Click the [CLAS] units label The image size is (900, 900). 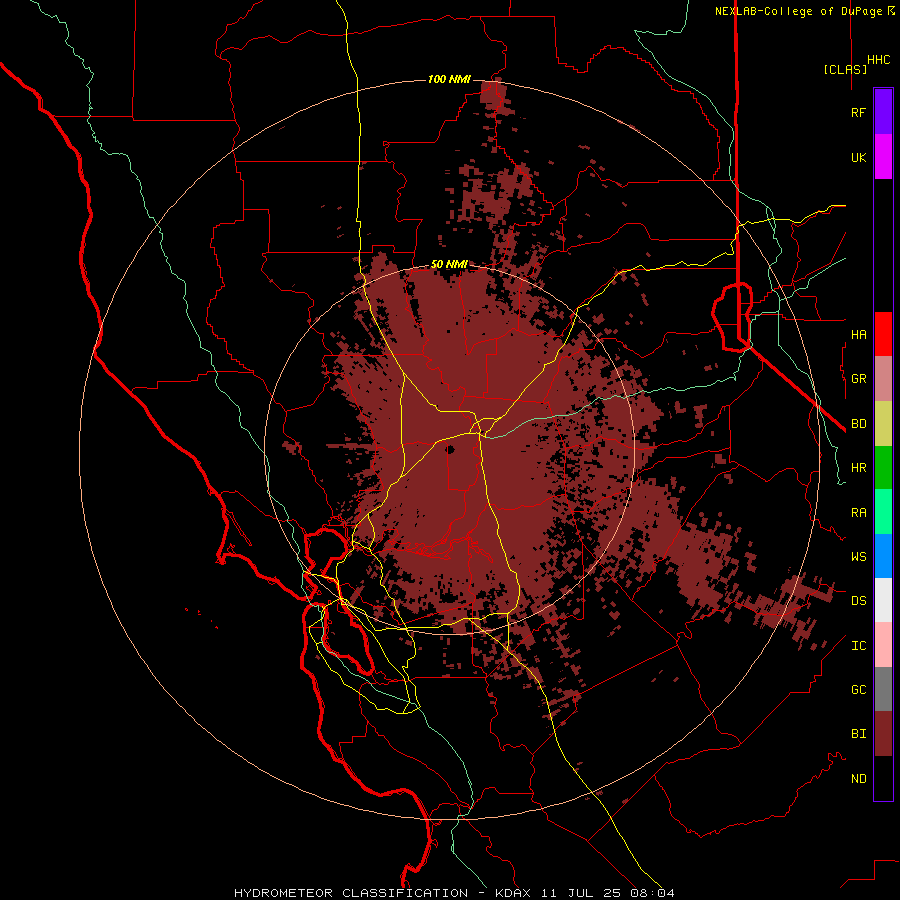click(845, 69)
